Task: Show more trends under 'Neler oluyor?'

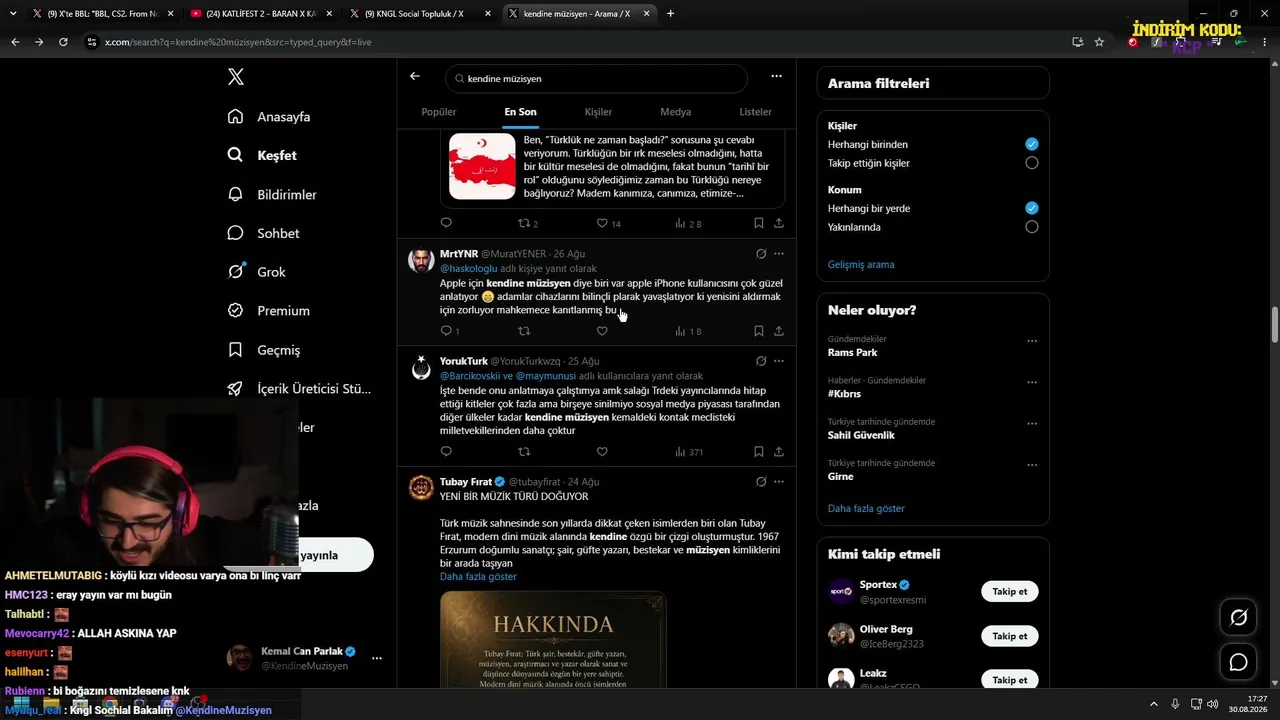Action: (866, 509)
